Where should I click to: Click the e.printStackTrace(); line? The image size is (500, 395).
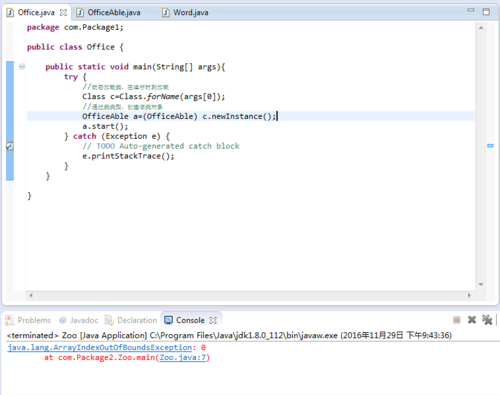[128, 156]
